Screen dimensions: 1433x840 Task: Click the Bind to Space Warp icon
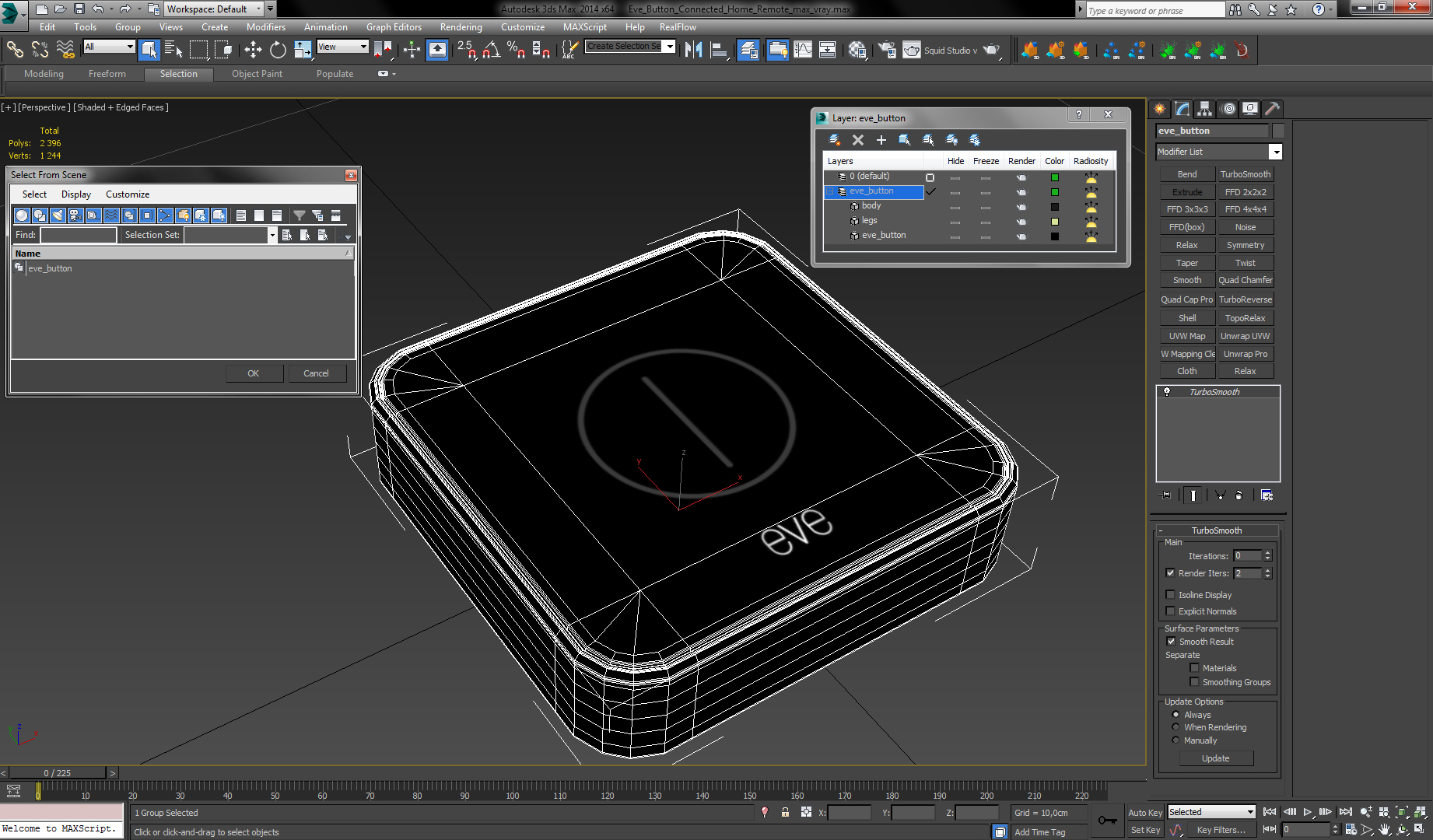[65, 50]
